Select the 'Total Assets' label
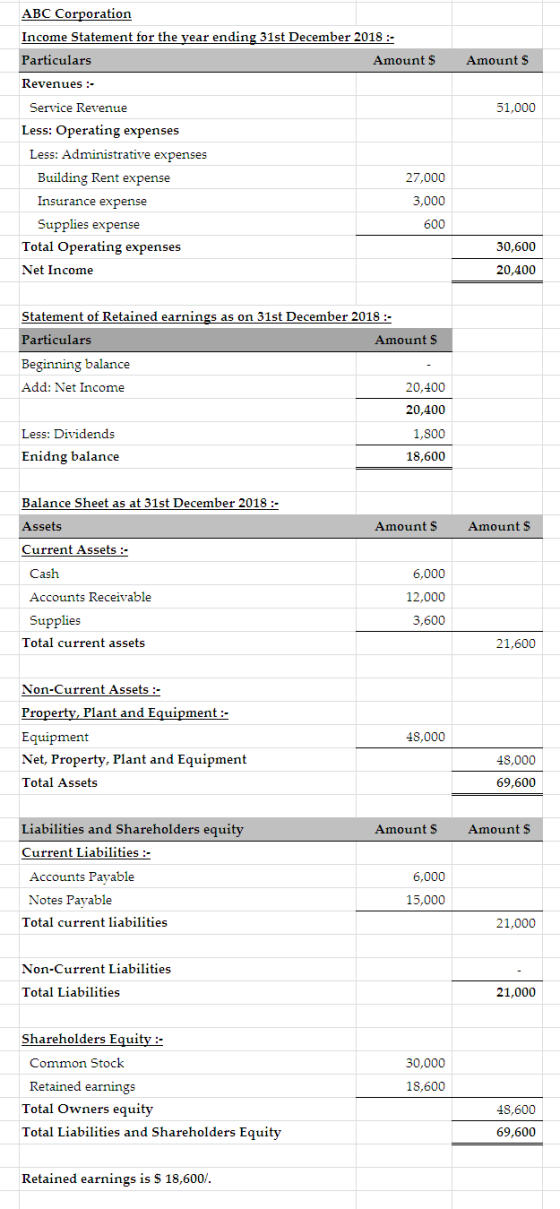560x1209 pixels. click(x=59, y=783)
